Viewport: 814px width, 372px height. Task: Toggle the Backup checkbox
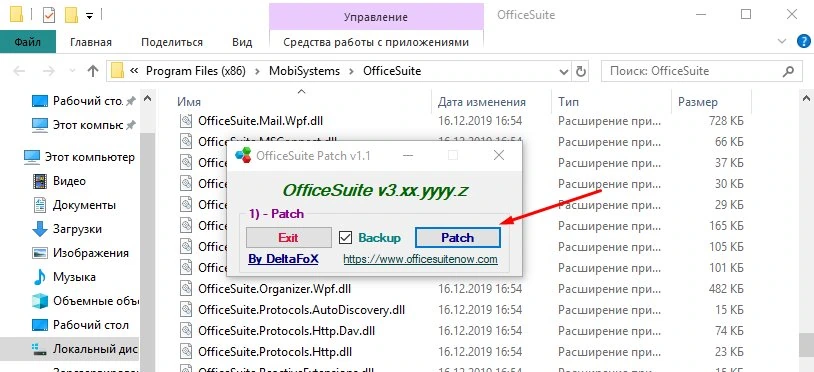345,238
